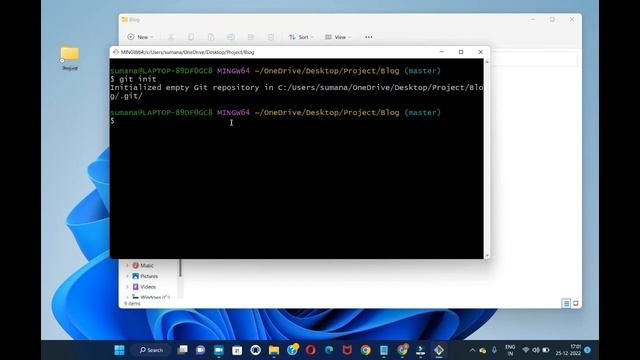The height and width of the screenshot is (360, 640).
Task: Minimize the Blog File Explorer window
Action: pos(533,20)
